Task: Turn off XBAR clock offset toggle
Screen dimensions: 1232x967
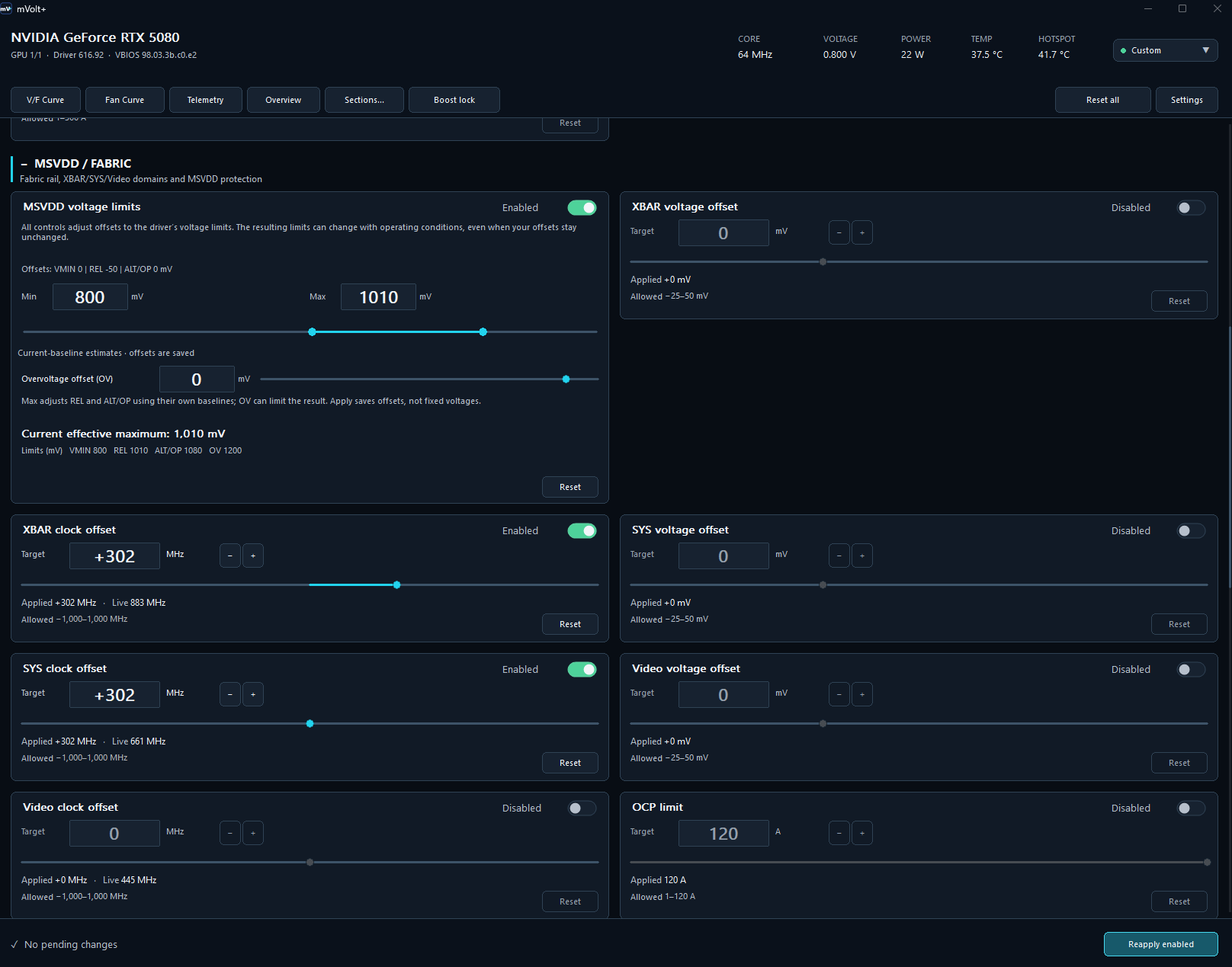Action: 582,530
